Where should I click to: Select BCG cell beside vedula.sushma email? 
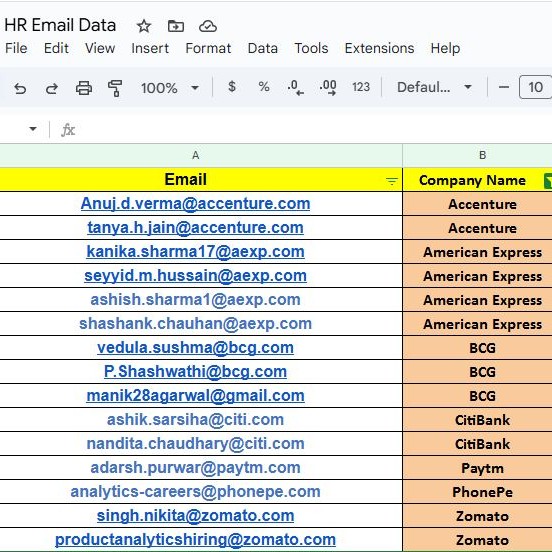[x=478, y=348]
